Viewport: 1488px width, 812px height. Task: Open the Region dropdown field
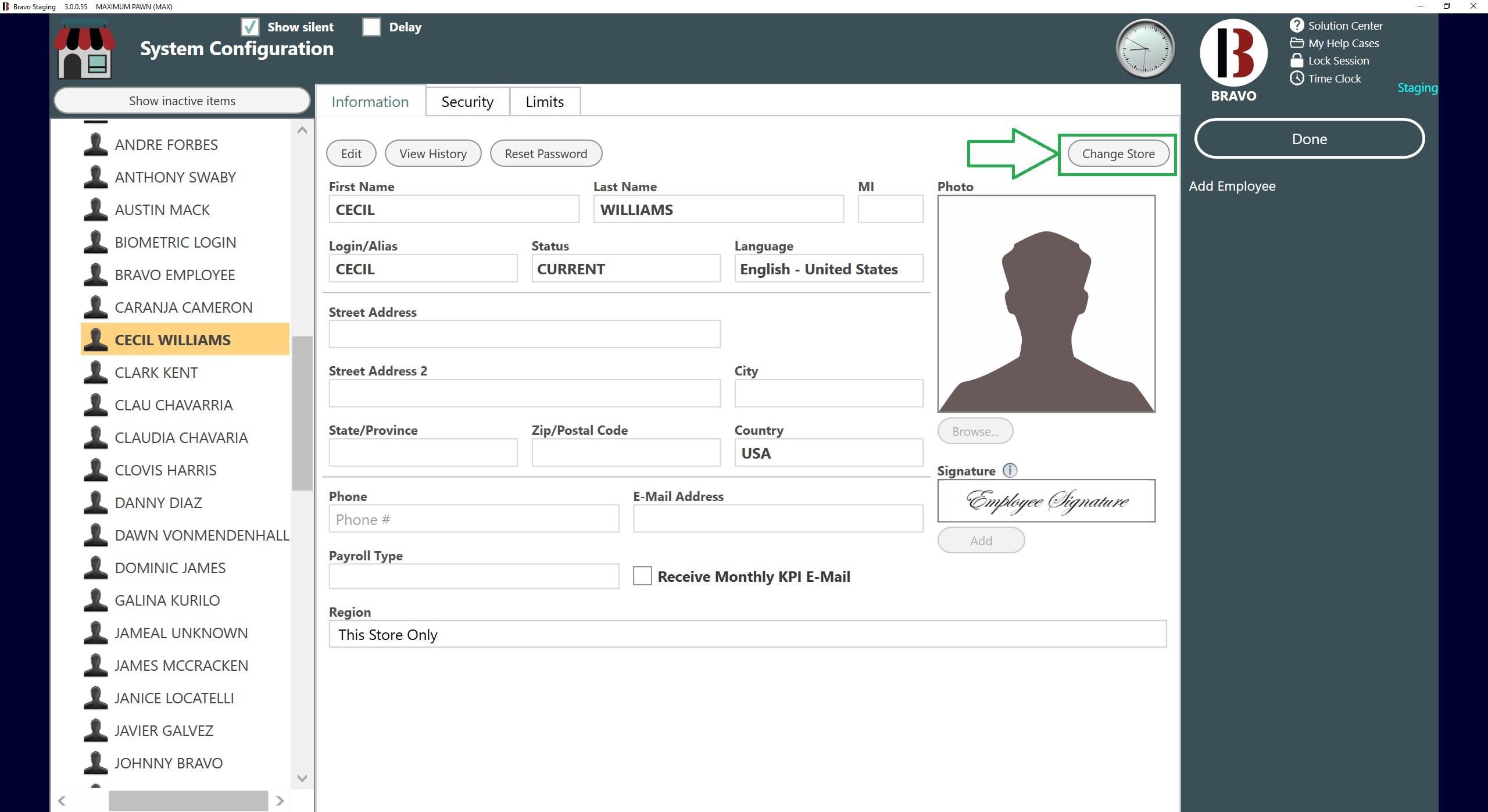click(x=747, y=634)
